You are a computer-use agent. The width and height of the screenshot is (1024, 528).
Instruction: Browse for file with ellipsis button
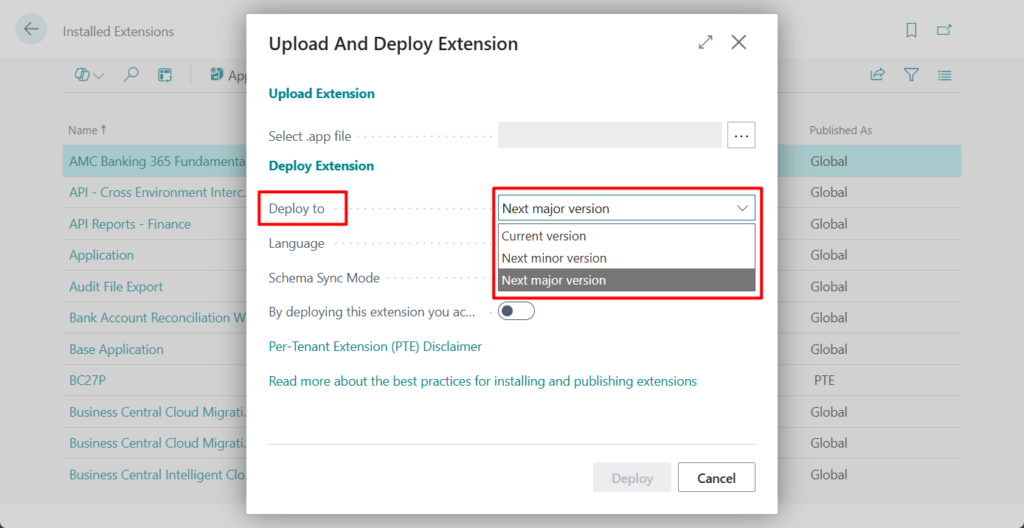[741, 135]
